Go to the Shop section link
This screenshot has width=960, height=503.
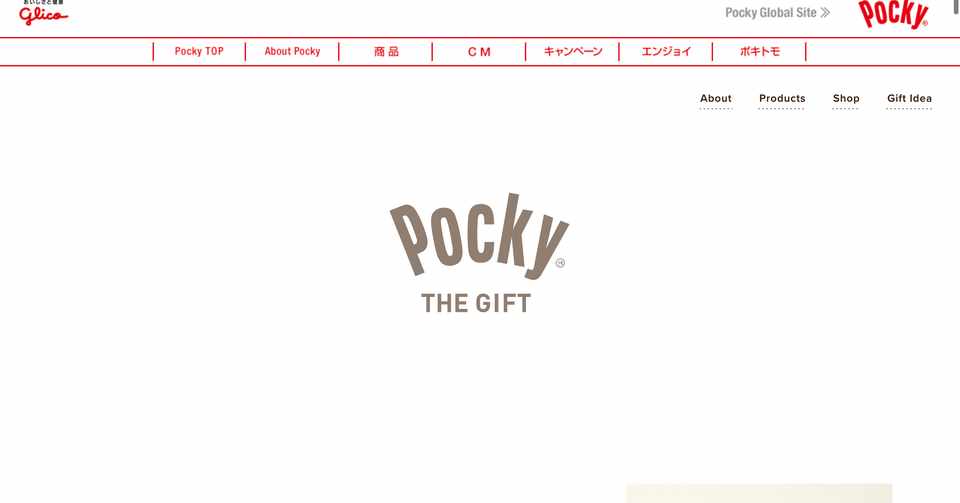pyautogui.click(x=846, y=99)
